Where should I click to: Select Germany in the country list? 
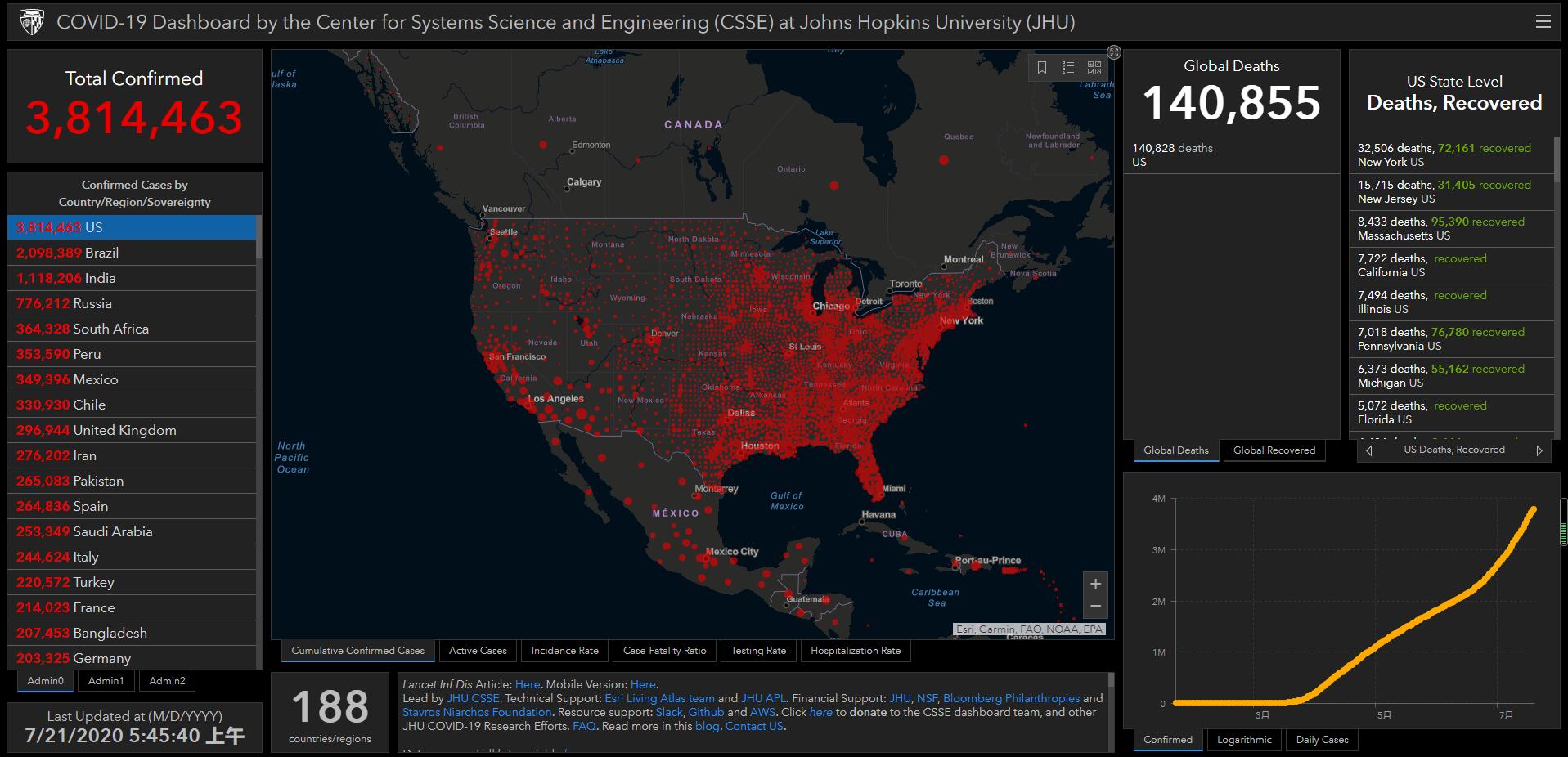[132, 658]
